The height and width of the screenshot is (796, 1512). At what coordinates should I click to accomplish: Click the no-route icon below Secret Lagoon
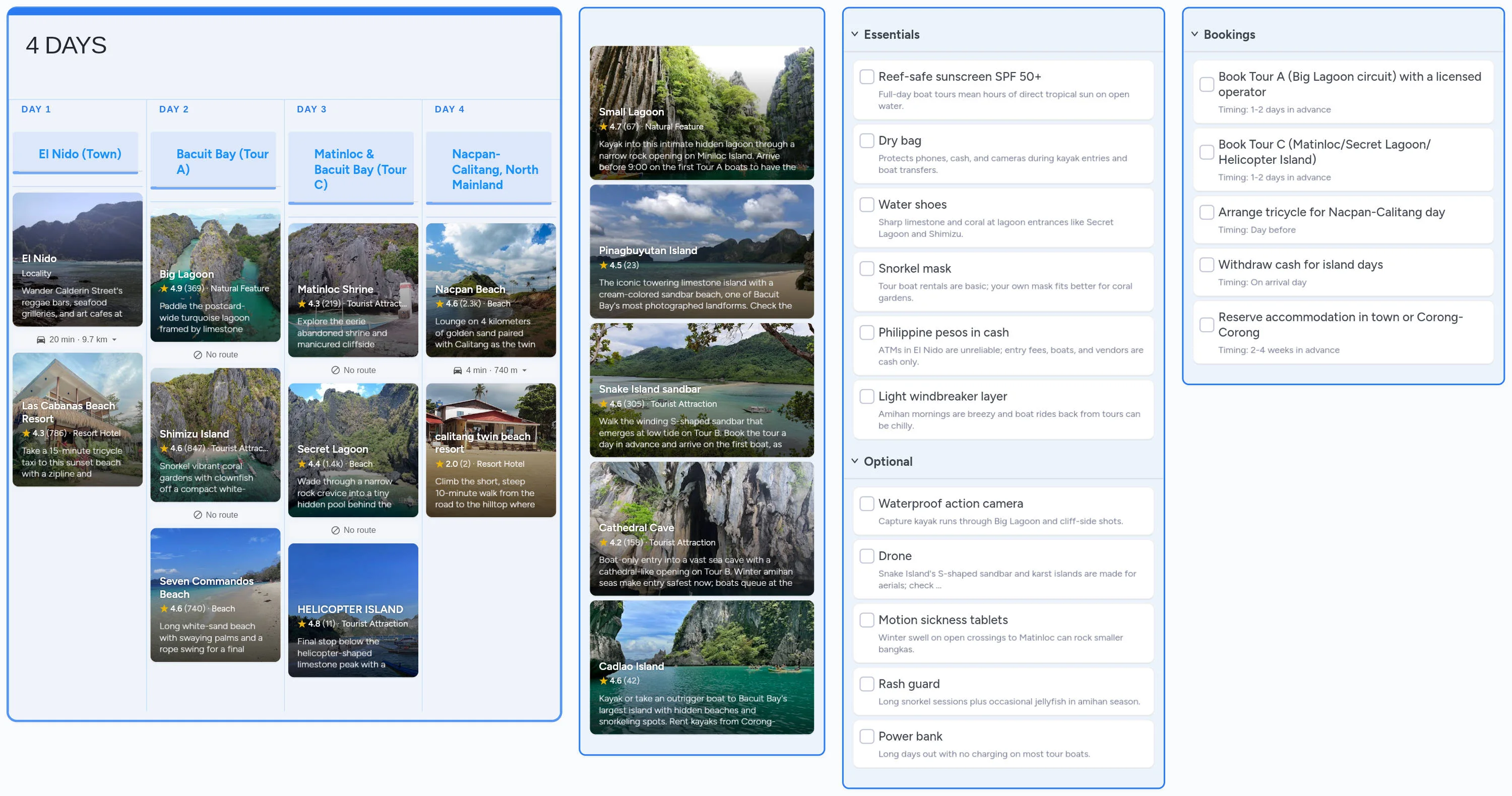[x=336, y=530]
